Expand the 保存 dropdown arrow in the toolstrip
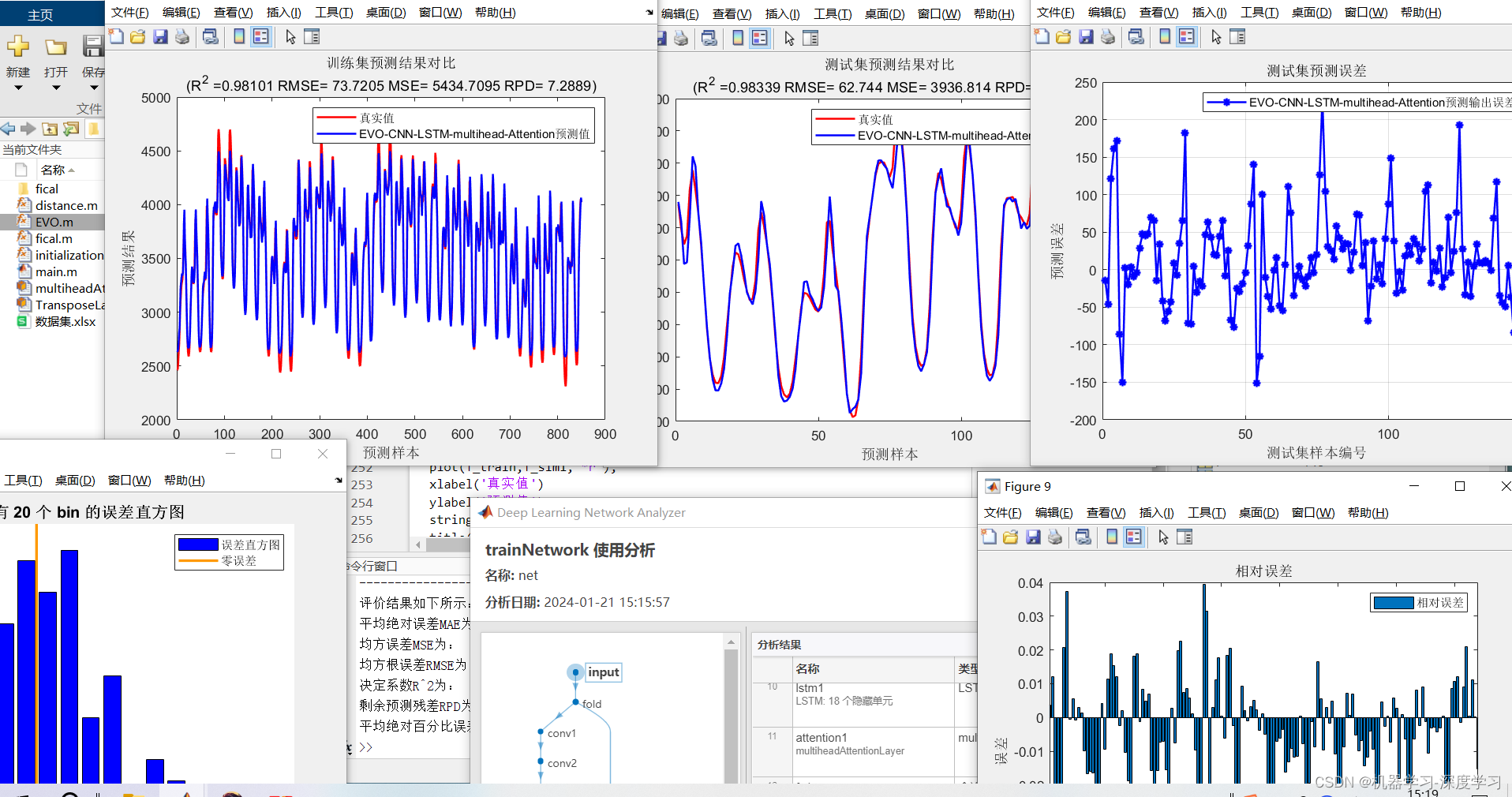This screenshot has width=1512, height=797. [94, 88]
